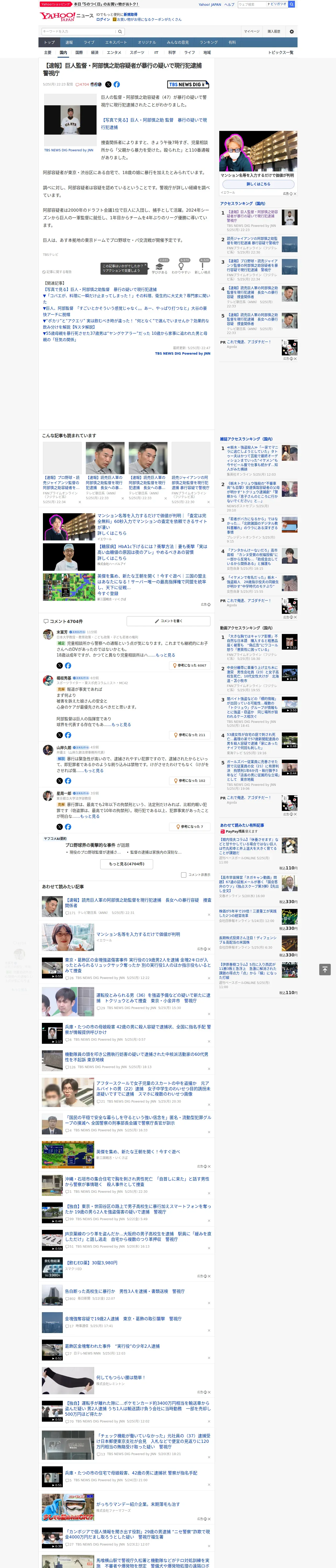Click the keyword search input field
This screenshot has height=1568, width=336.
point(79,32)
